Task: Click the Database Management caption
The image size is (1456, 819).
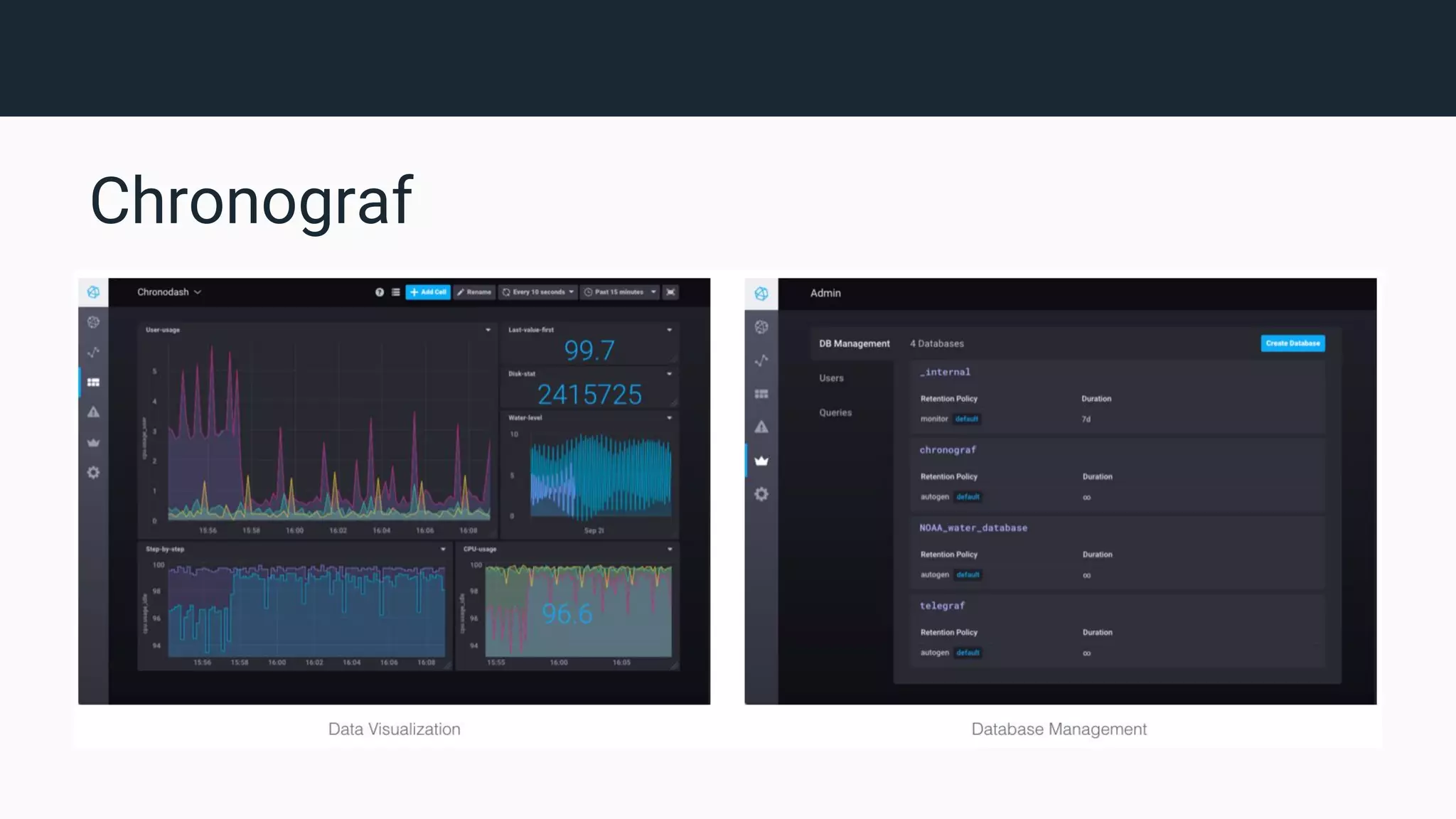Action: (1059, 729)
